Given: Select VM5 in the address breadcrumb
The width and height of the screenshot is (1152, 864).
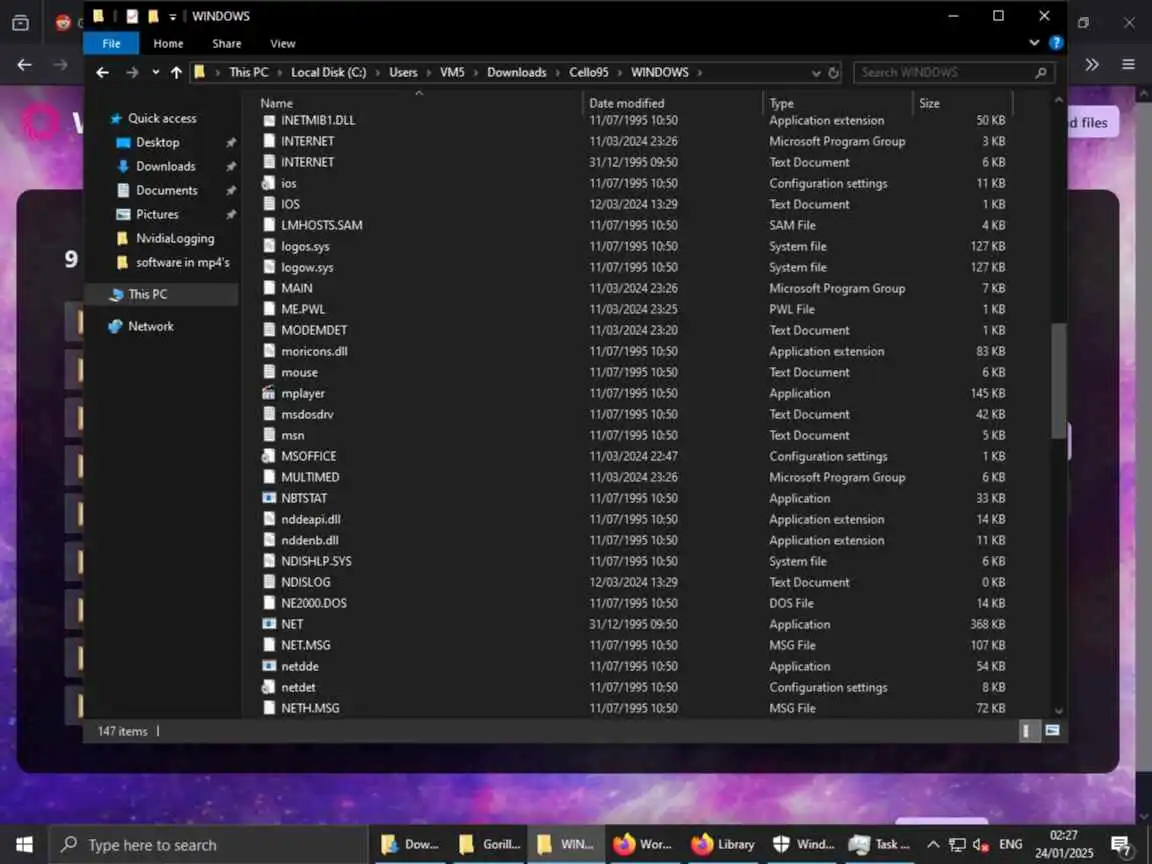Looking at the screenshot, I should (452, 72).
